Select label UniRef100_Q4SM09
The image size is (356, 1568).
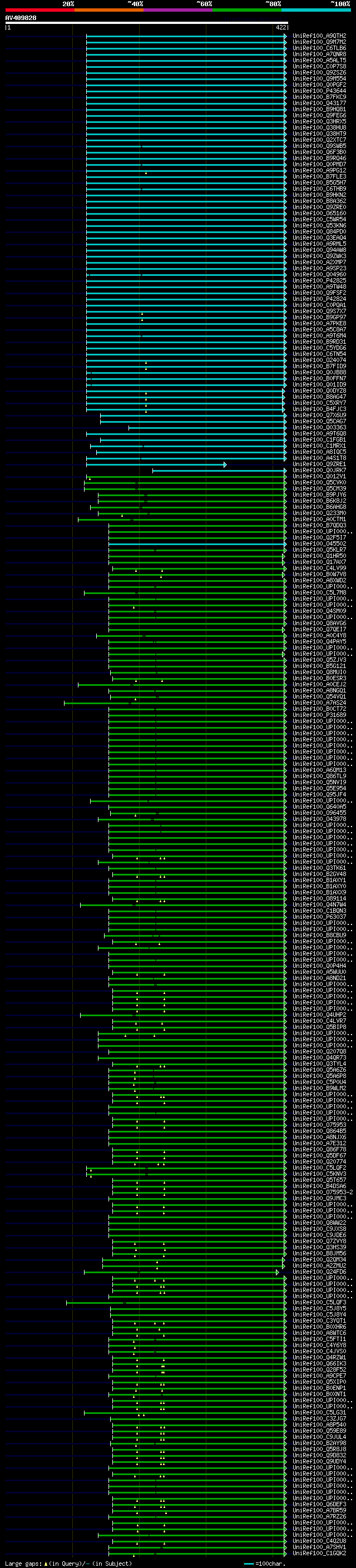point(319,611)
